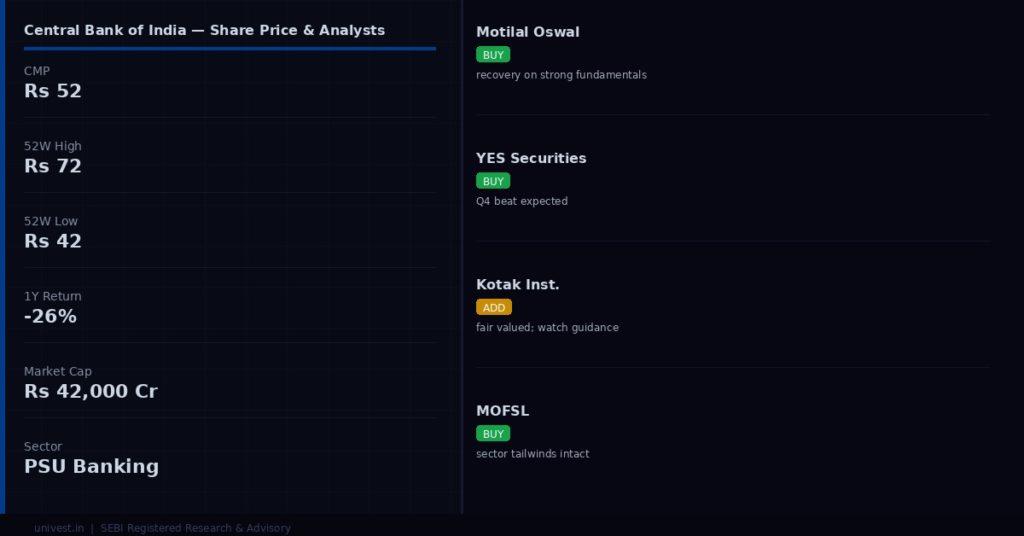Click the SEBI Registered Research & Advisory text
This screenshot has height=536, width=1024.
click(195, 528)
